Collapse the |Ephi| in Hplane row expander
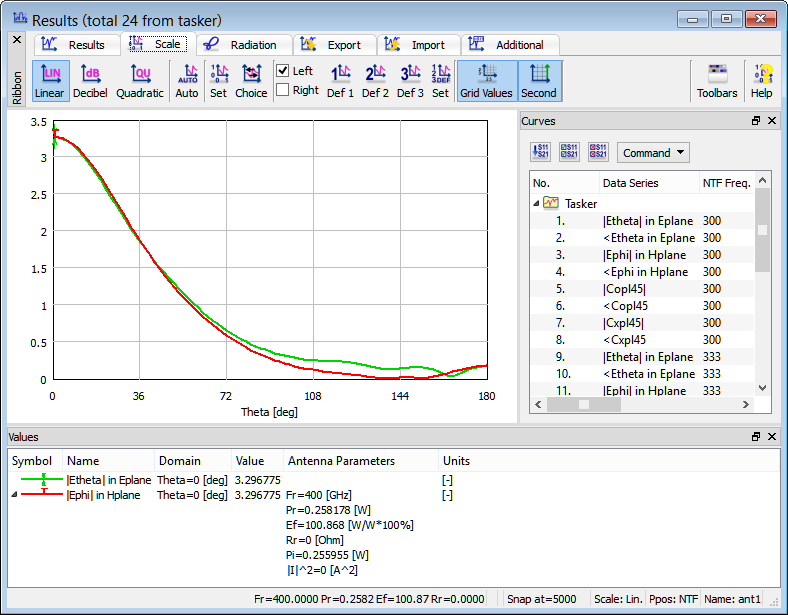The height and width of the screenshot is (615, 788). pos(14,495)
